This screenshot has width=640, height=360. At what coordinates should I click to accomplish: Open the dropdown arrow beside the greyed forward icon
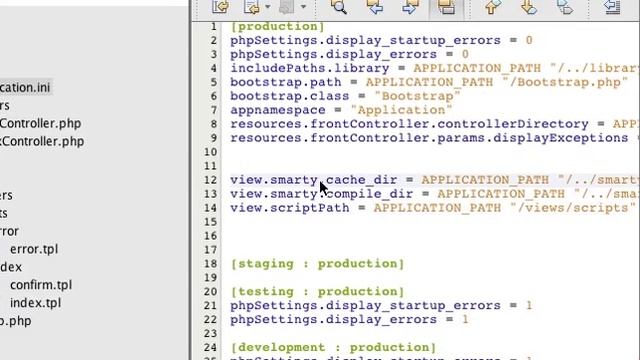[x=303, y=7]
